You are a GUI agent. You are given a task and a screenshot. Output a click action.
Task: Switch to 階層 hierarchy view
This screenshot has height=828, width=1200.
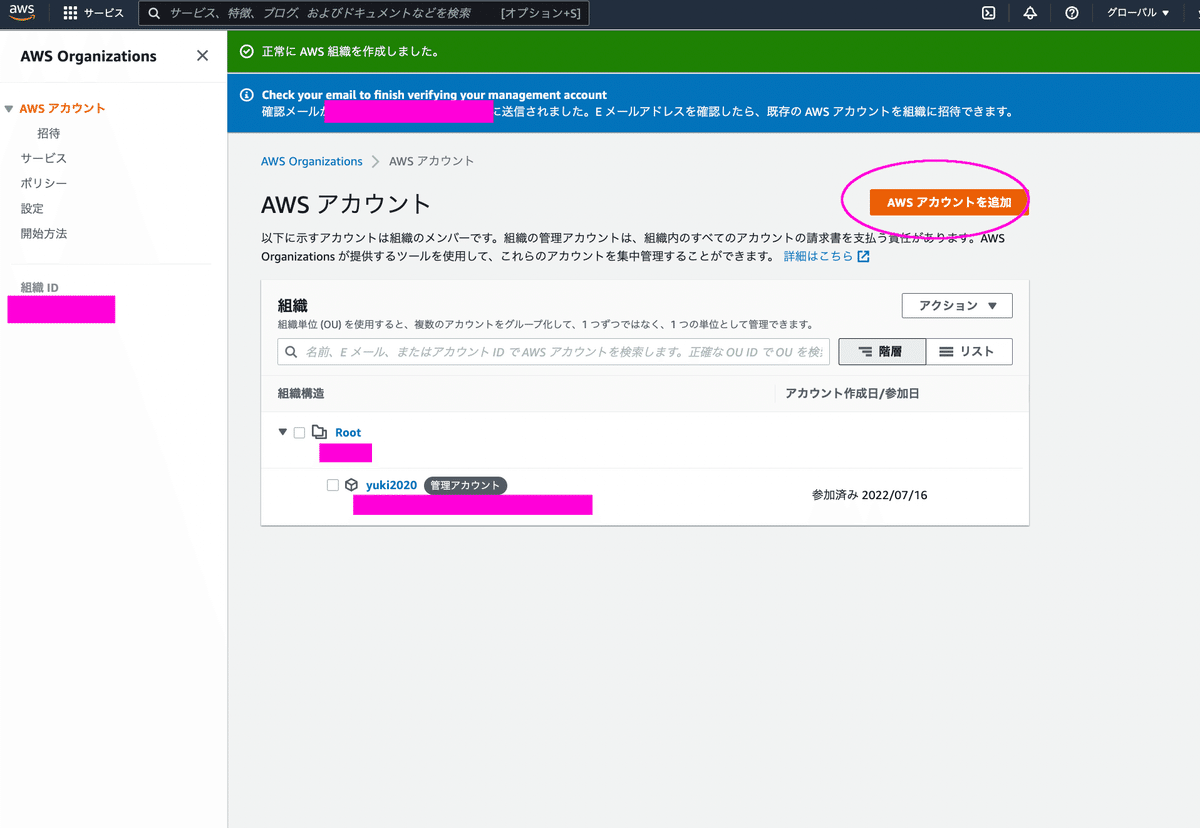click(x=882, y=352)
